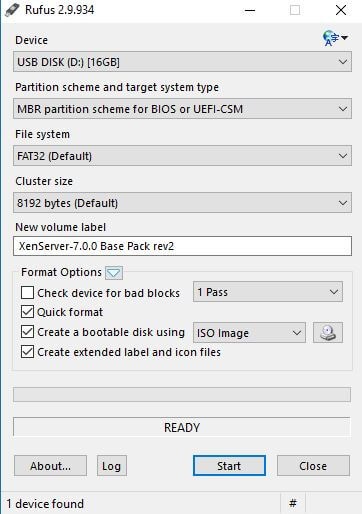
Task: Close the Rufus window with X
Action: pyautogui.click(x=341, y=10)
